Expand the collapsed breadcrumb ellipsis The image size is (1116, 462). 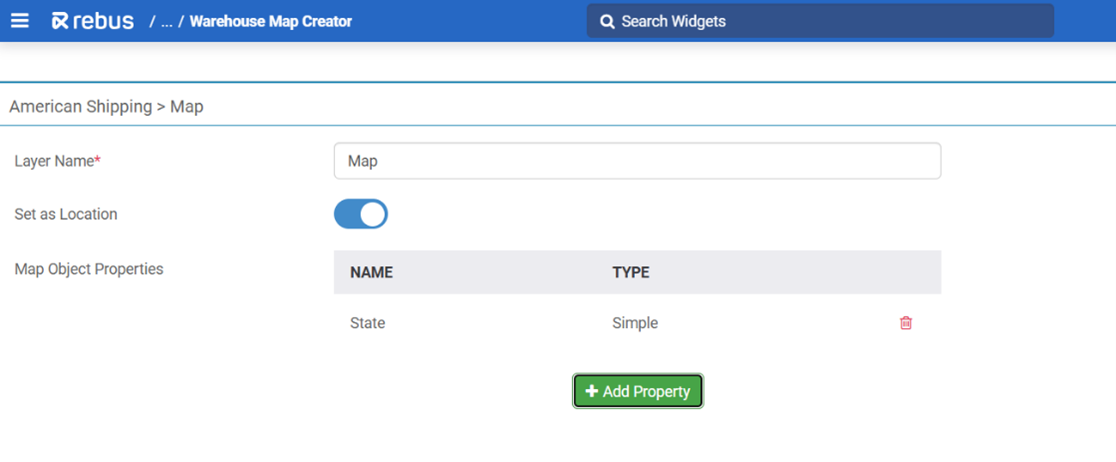166,21
